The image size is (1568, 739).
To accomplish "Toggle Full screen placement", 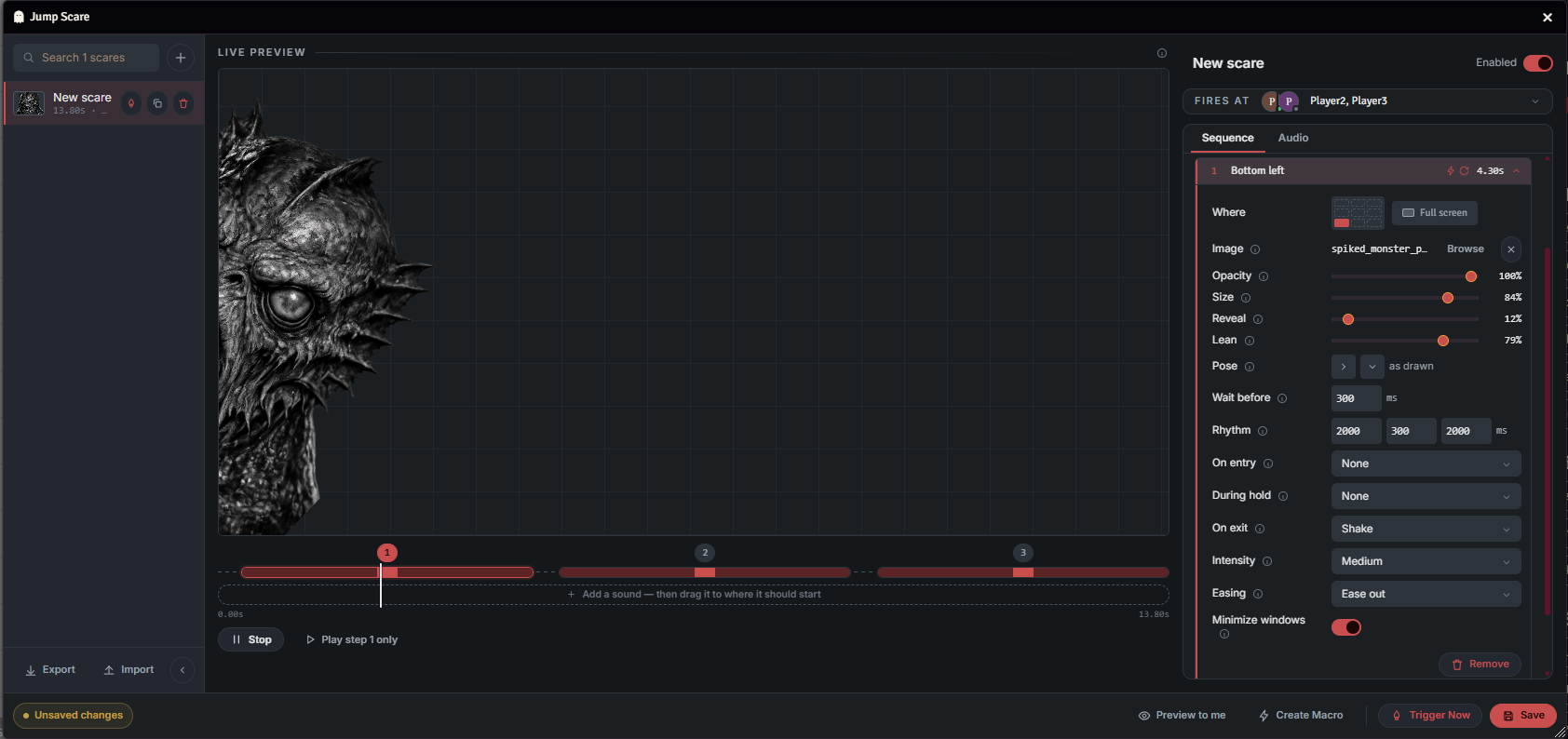I will 1435,213.
